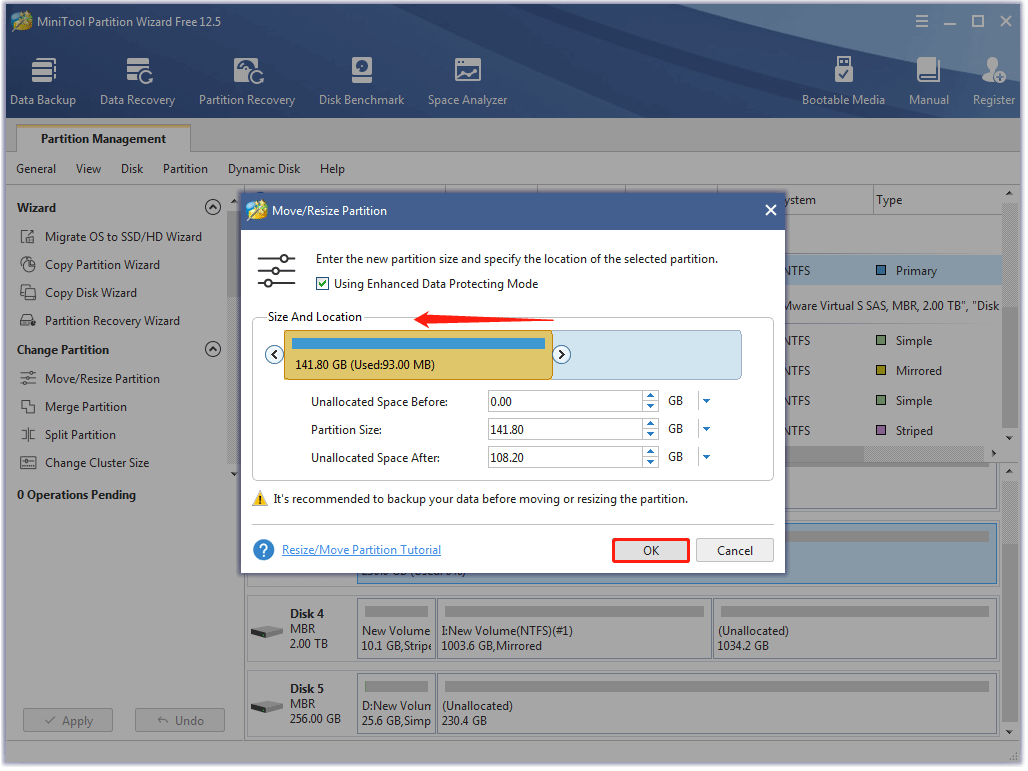Collapse the Change Partition section
1028x771 pixels.
(x=212, y=349)
